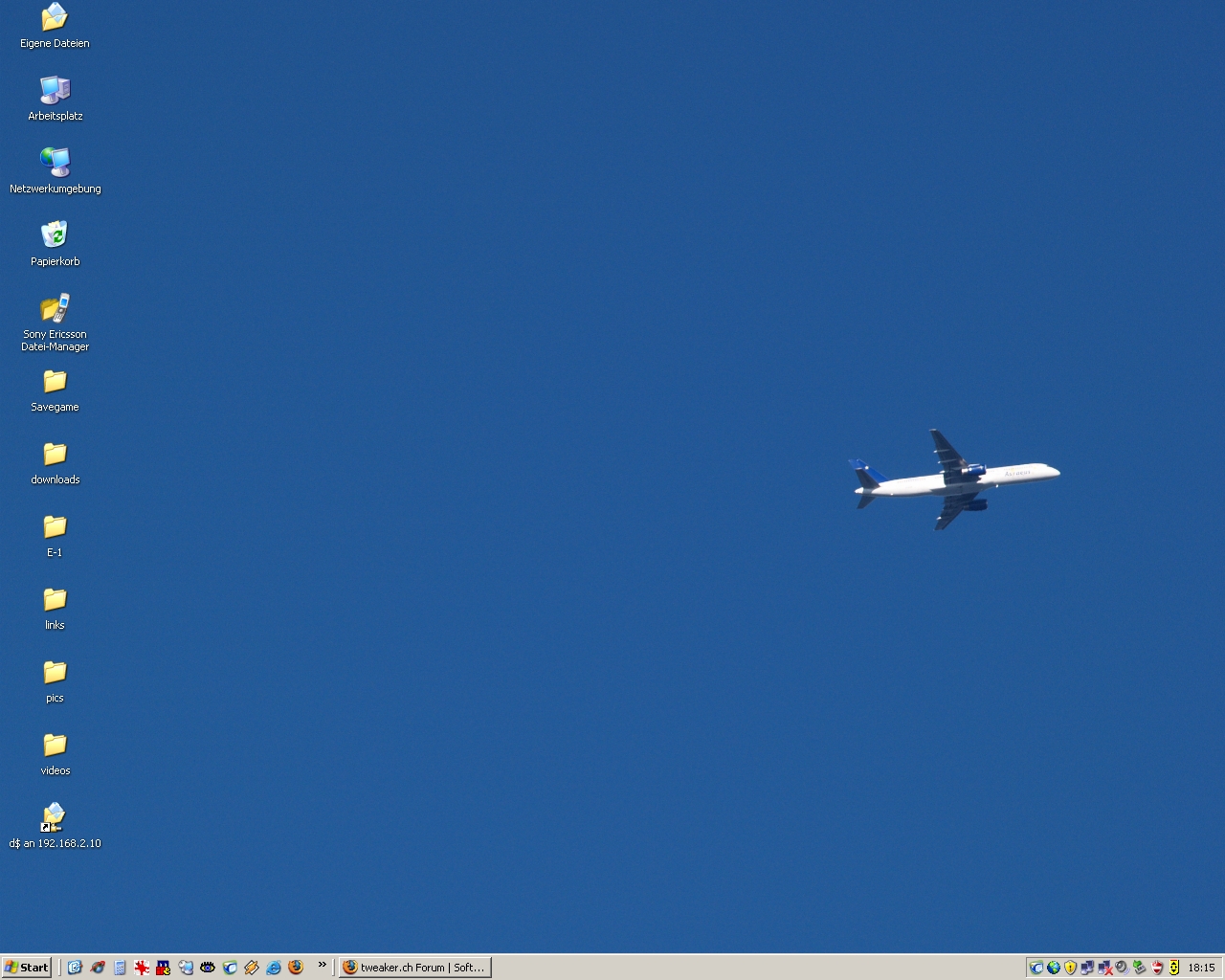
Task: Launch Firefox from the quick launch bar
Action: pos(296,968)
